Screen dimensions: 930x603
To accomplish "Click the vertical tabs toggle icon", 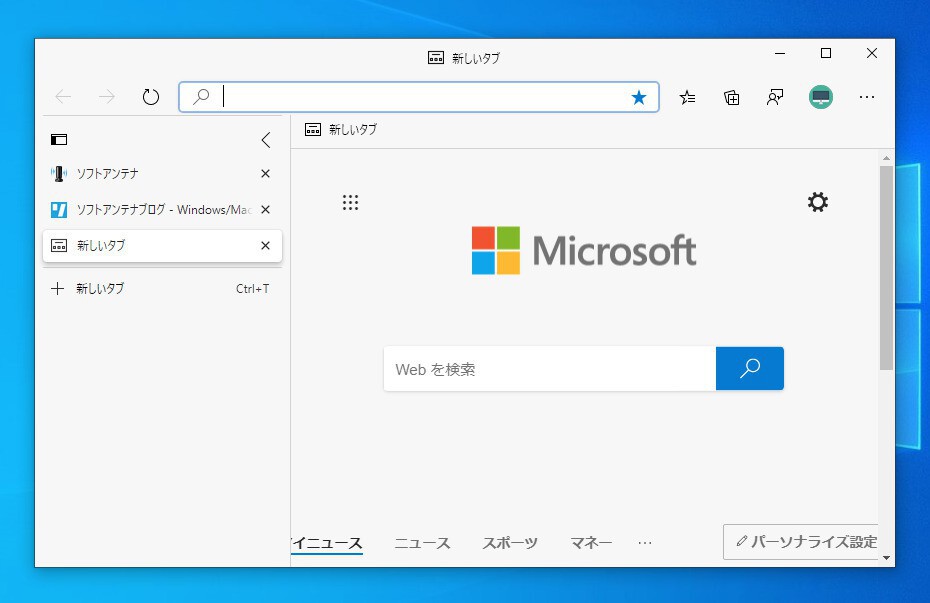I will click(59, 140).
